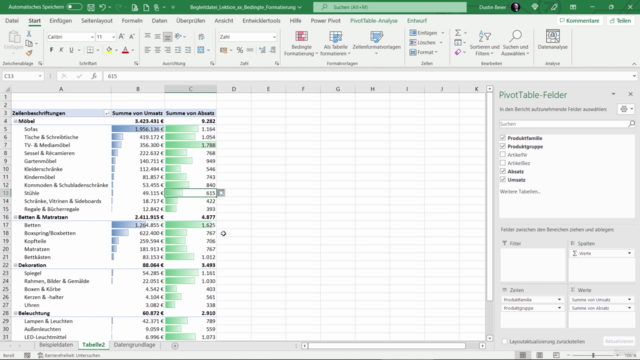The width and height of the screenshot is (640, 360).
Task: Click on the zoom slider handle
Action: (x=593, y=355)
